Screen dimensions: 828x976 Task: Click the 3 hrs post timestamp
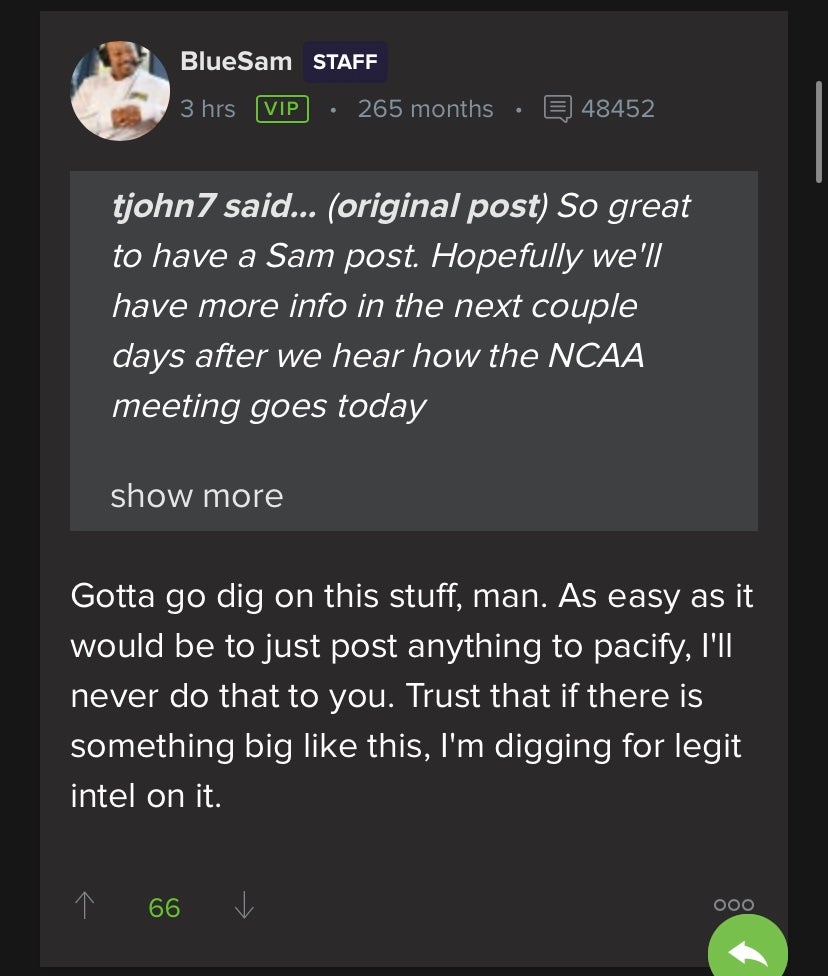(208, 108)
